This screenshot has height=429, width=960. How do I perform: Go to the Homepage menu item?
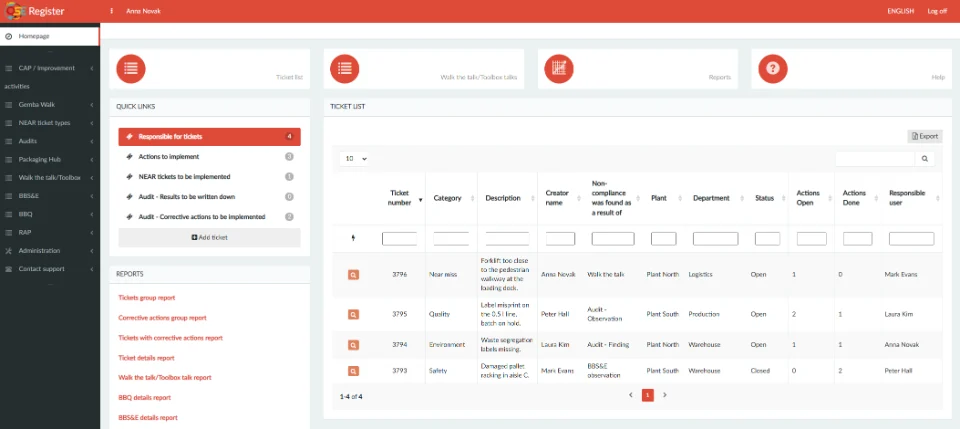point(50,36)
